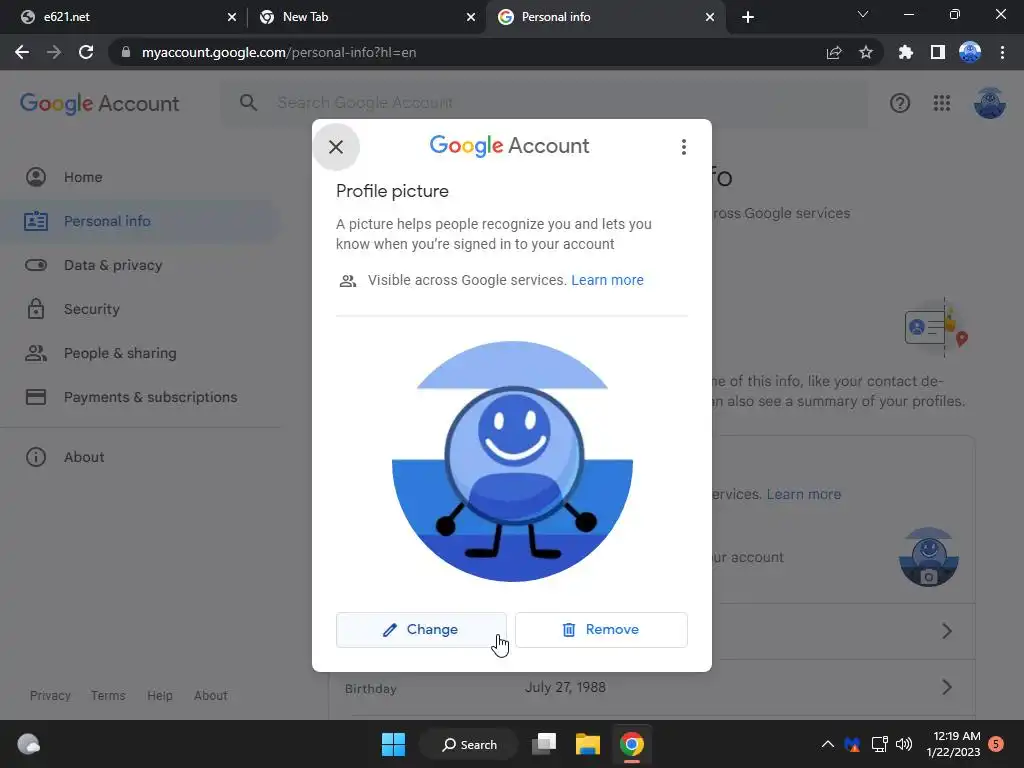Click the Remove profile picture button
Image resolution: width=1024 pixels, height=768 pixels.
[601, 630]
